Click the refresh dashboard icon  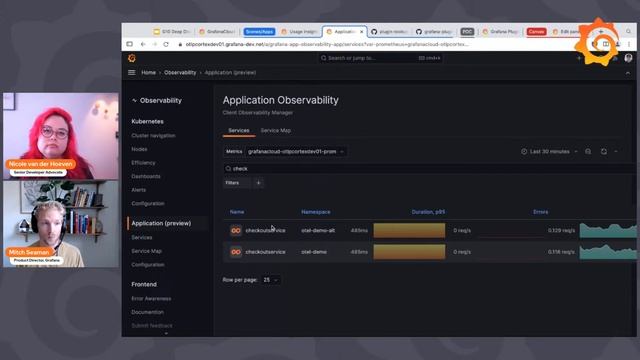pos(604,151)
